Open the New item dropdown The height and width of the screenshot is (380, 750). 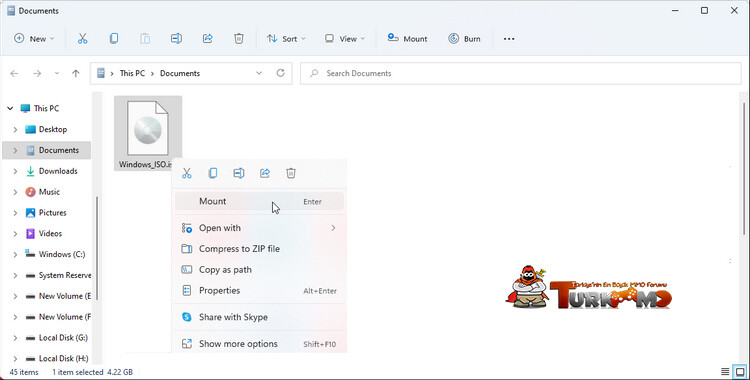pos(34,39)
